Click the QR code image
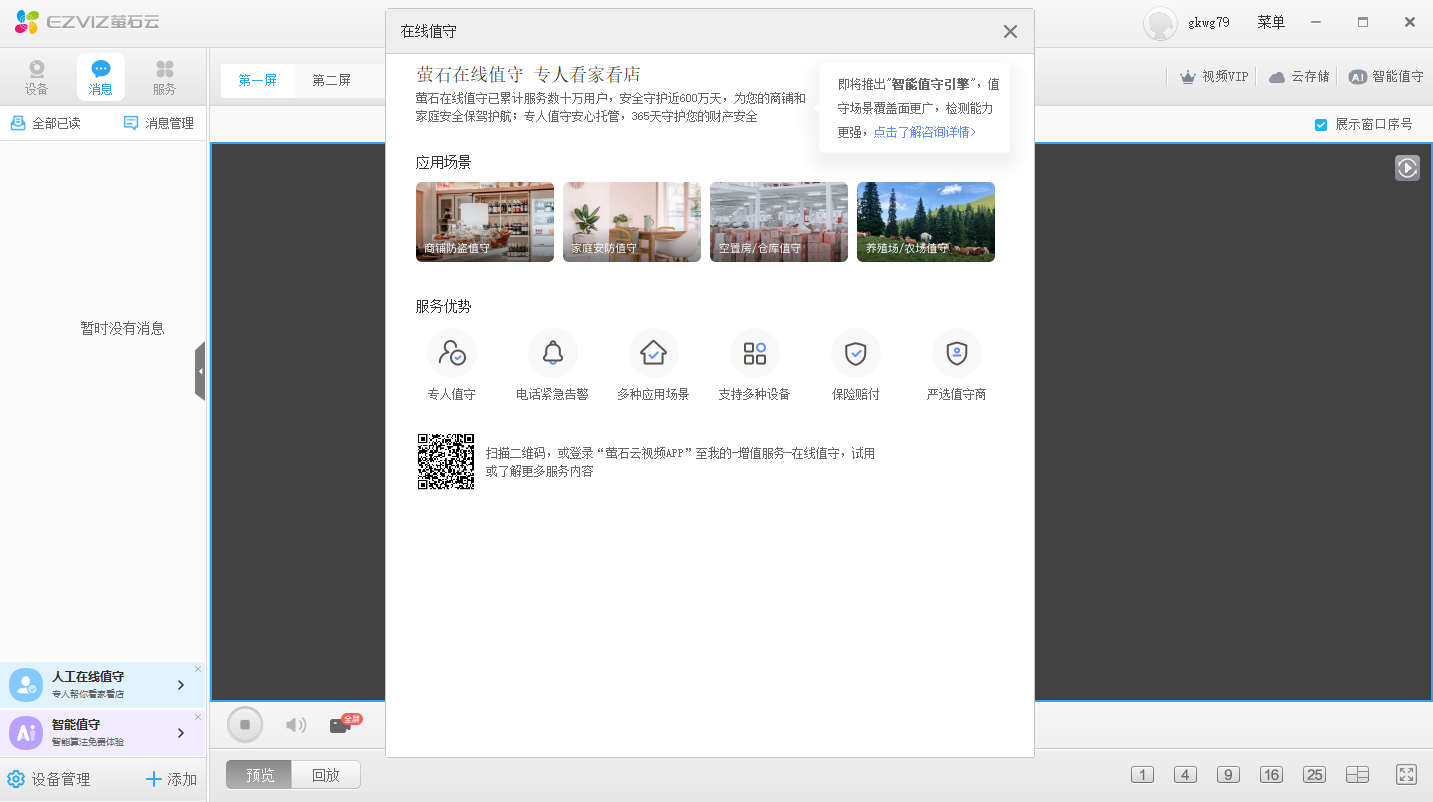Viewport: 1433px width, 802px height. pyautogui.click(x=446, y=461)
